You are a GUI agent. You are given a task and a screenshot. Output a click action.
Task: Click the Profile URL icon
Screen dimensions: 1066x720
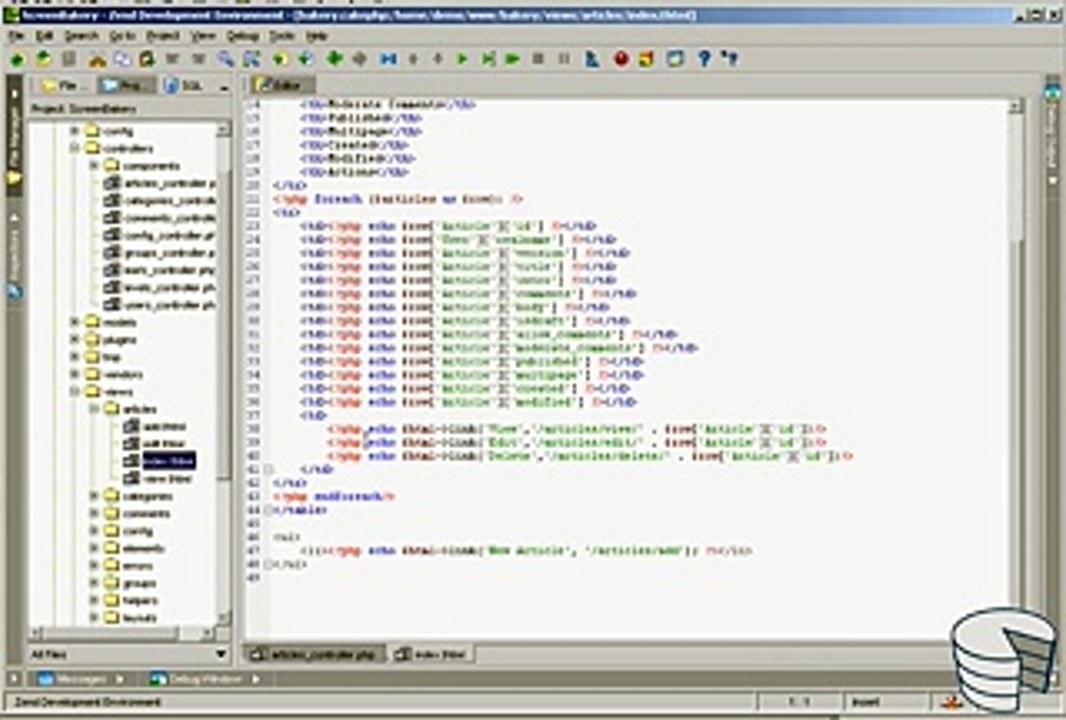pos(593,60)
